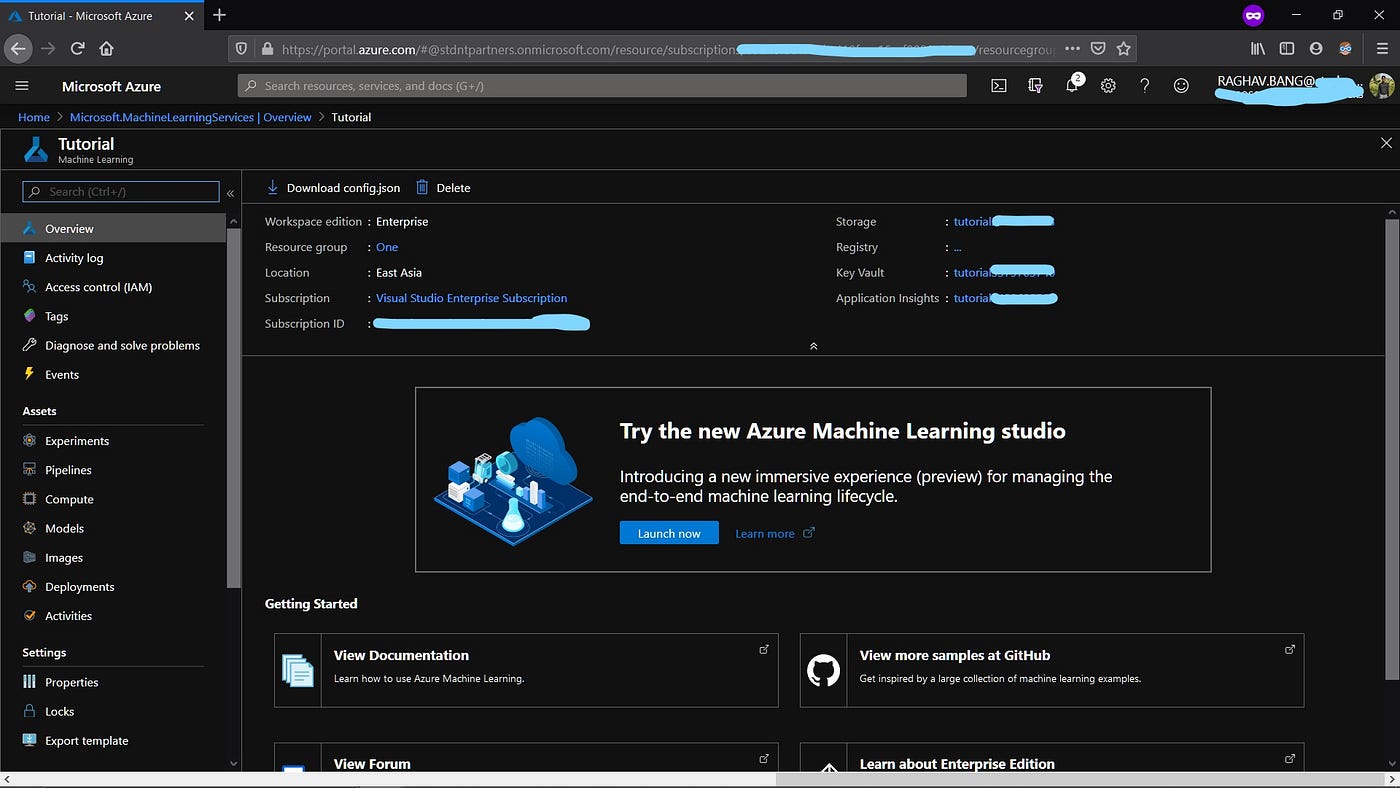
Task: Open the View more samples at GitHub card
Action: tap(1052, 670)
